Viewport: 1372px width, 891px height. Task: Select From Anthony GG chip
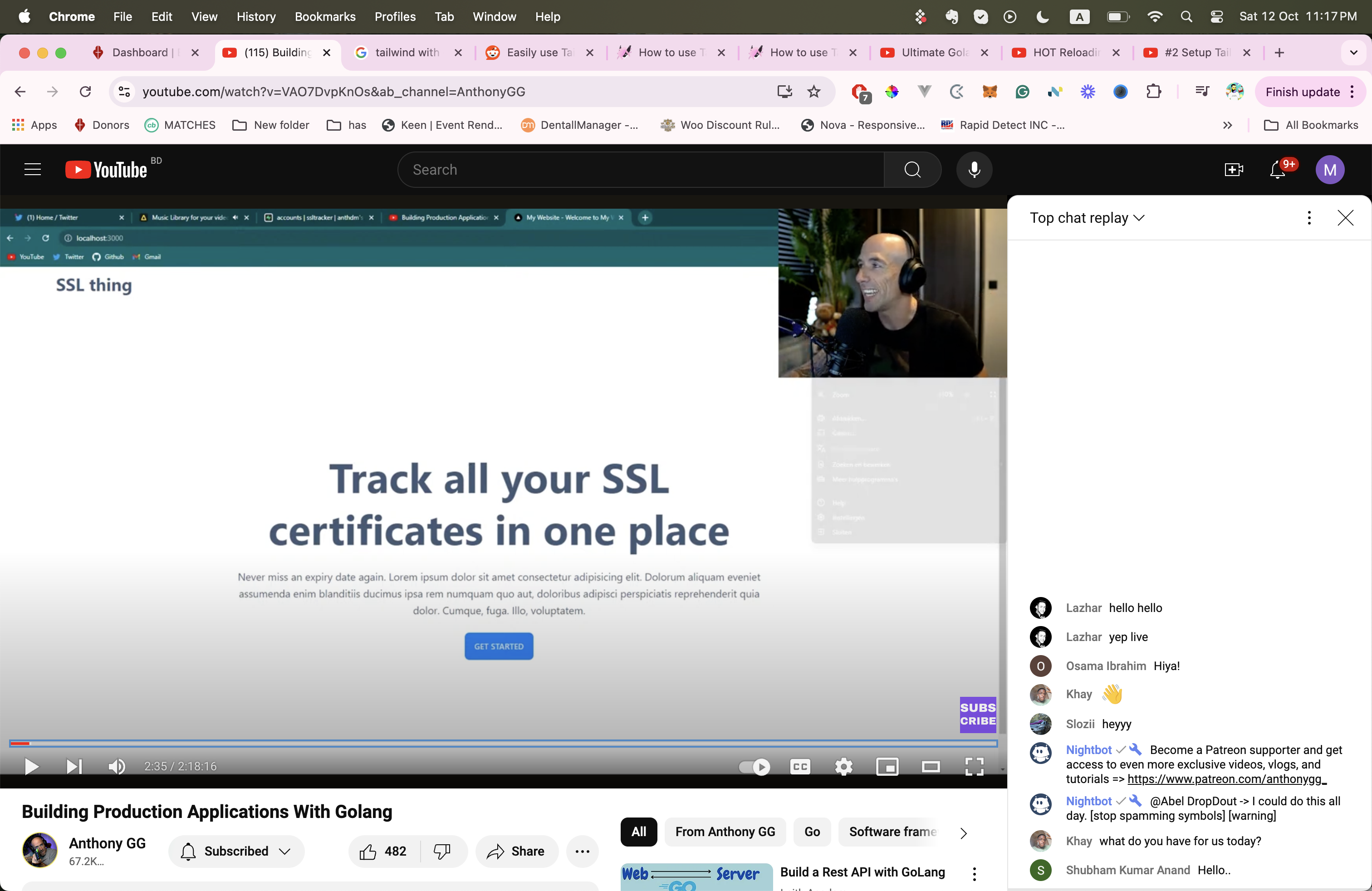pos(725,831)
